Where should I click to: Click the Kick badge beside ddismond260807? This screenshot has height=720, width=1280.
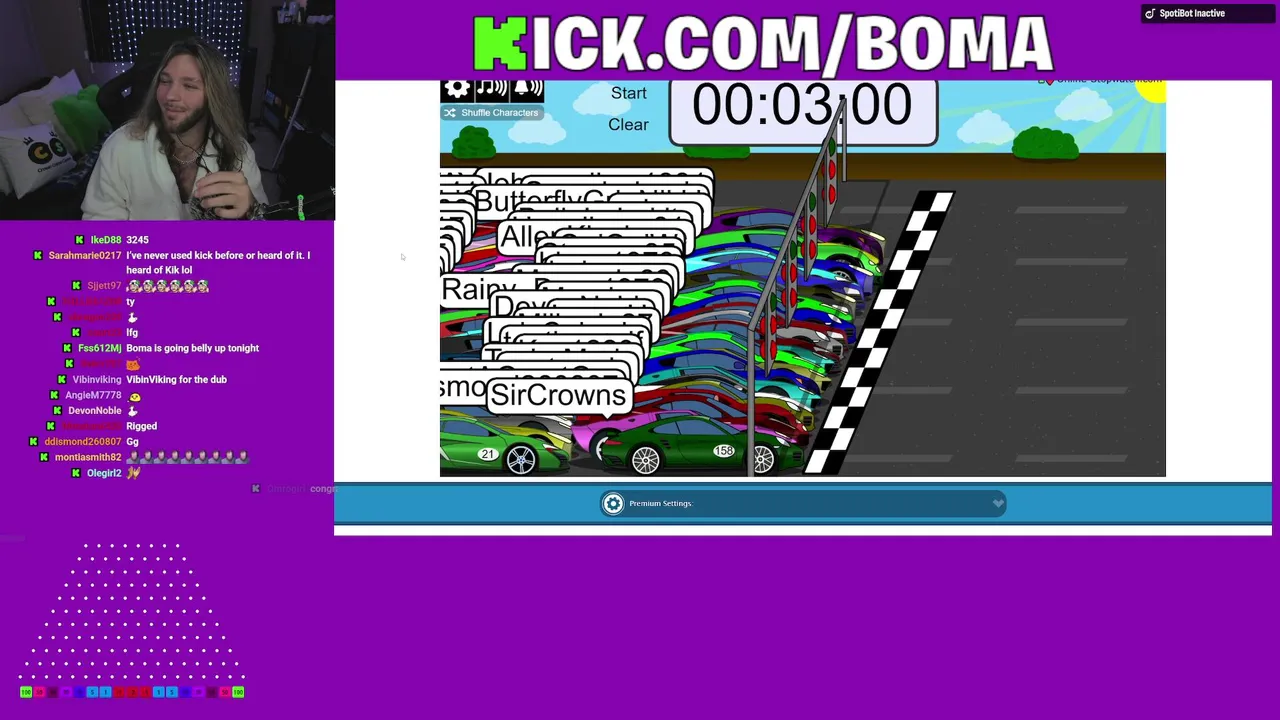coord(33,442)
